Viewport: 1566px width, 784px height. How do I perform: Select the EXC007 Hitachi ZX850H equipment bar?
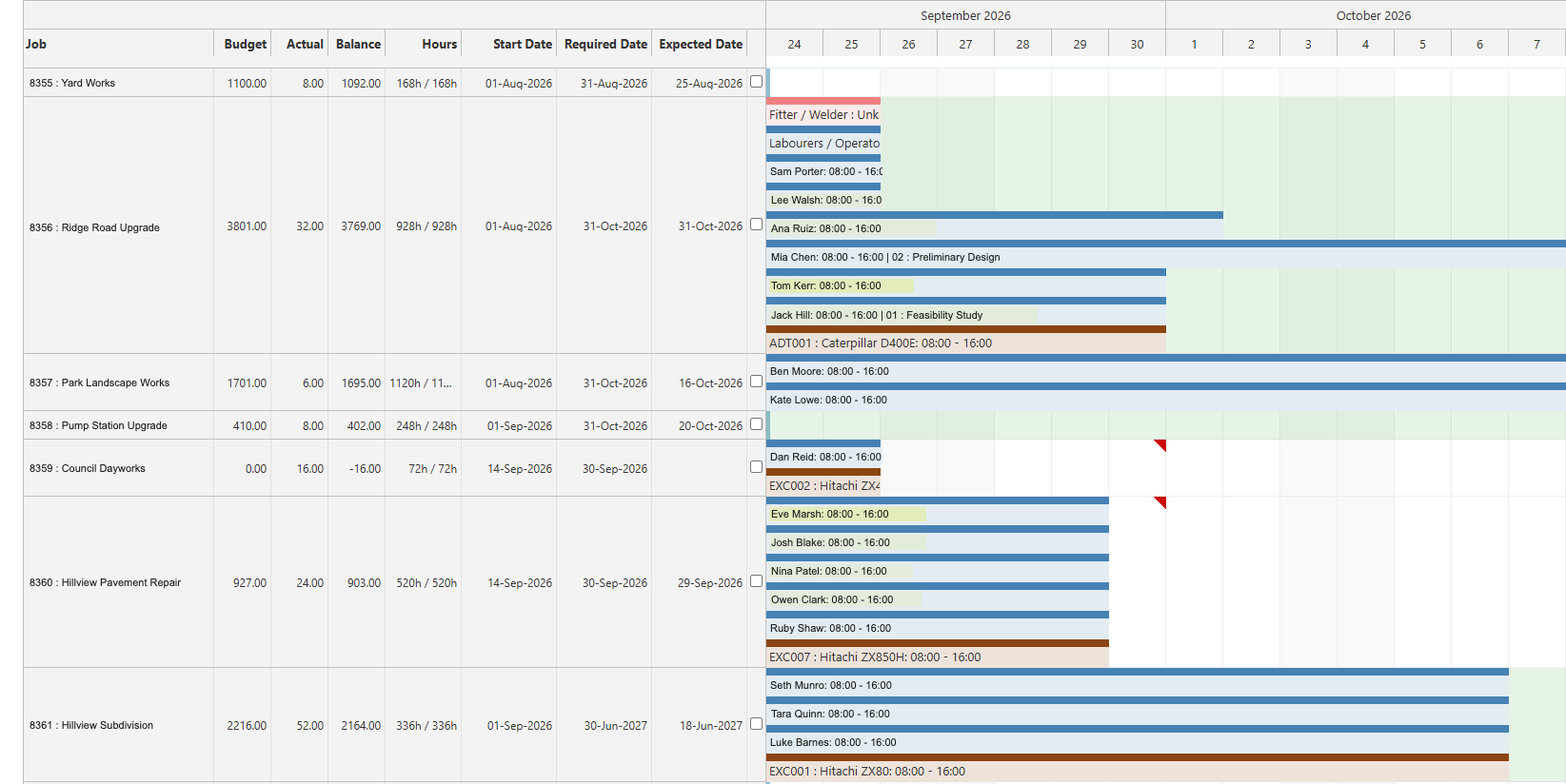pos(938,654)
